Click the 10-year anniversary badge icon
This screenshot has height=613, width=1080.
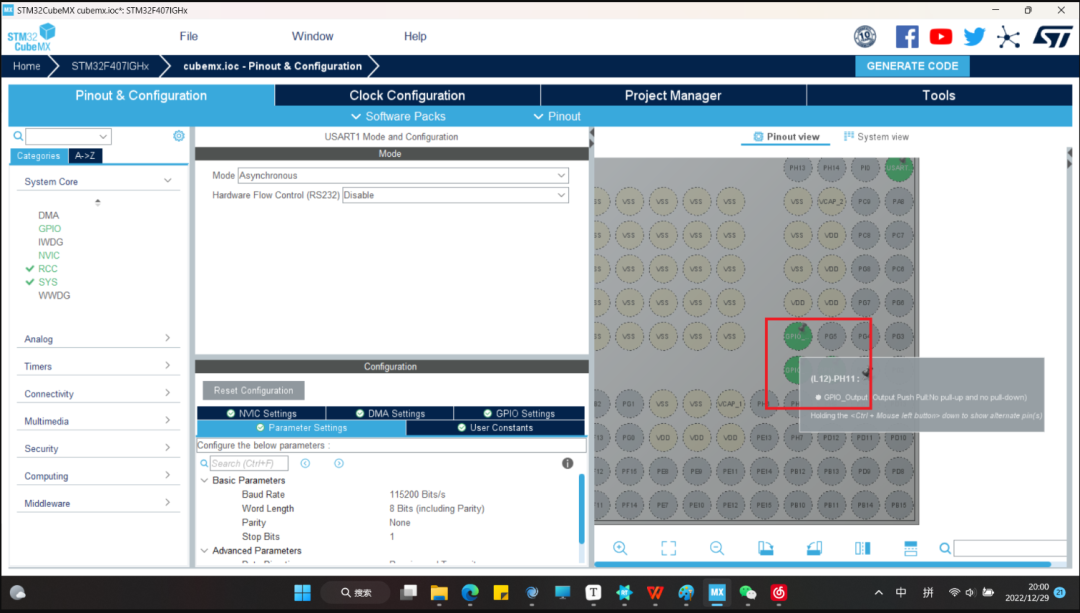click(x=865, y=37)
